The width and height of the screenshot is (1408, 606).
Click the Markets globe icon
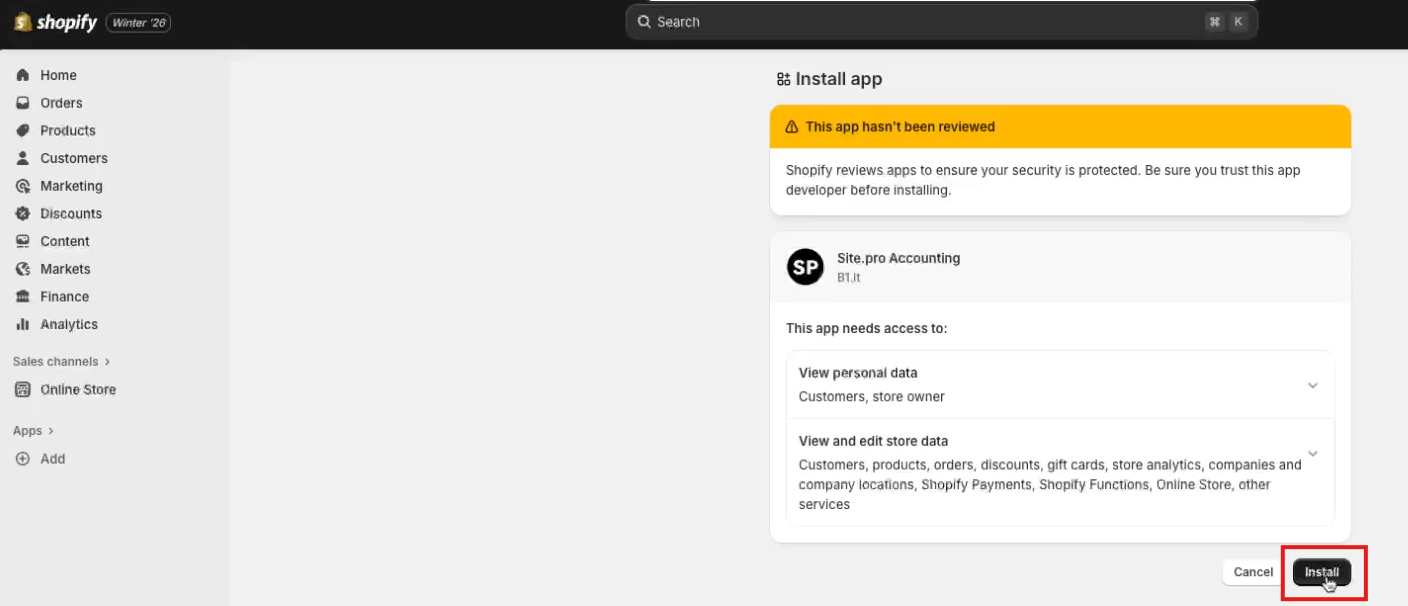pyautogui.click(x=23, y=269)
